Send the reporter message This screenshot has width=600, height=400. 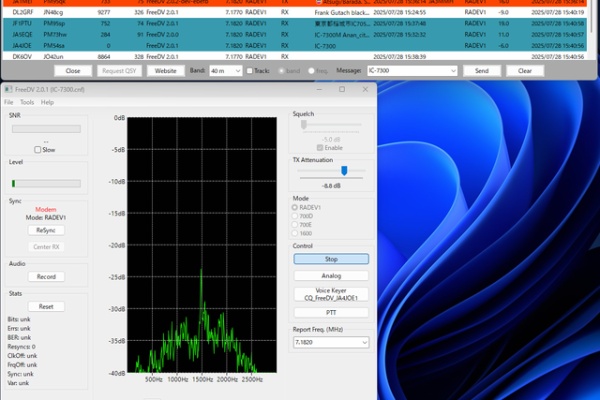pyautogui.click(x=482, y=71)
